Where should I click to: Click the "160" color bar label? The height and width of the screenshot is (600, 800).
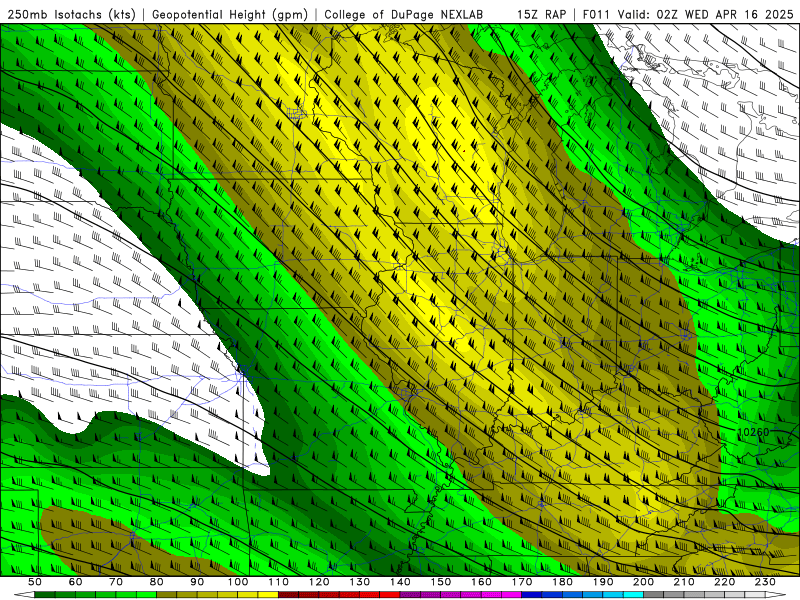[481, 582]
